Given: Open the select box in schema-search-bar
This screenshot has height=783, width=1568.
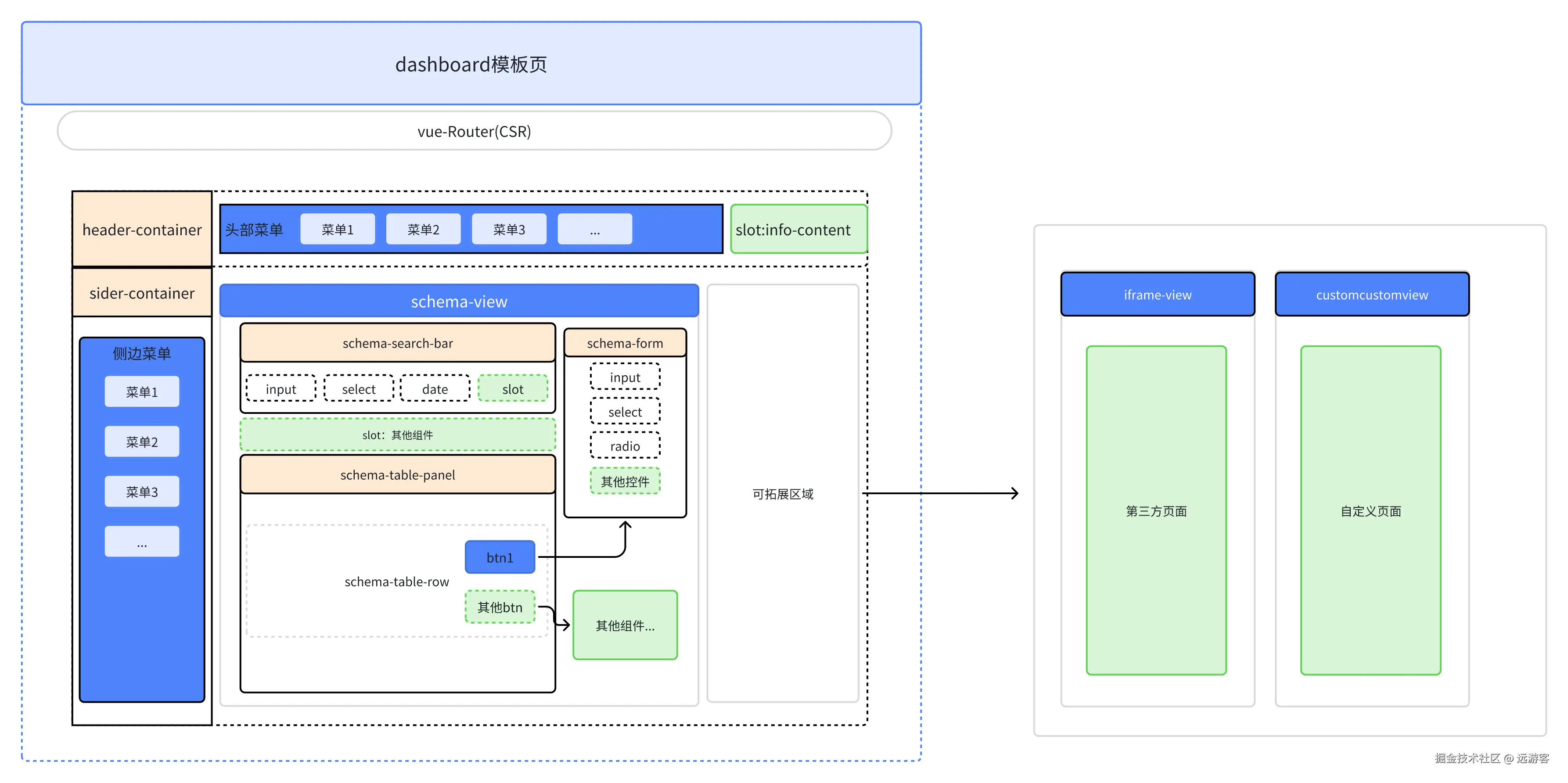Looking at the screenshot, I should [x=359, y=389].
